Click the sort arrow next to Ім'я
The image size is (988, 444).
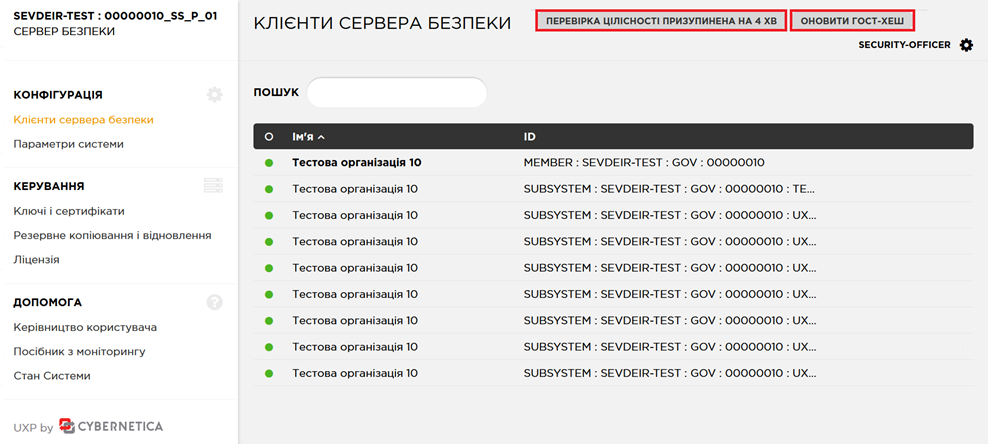point(322,136)
